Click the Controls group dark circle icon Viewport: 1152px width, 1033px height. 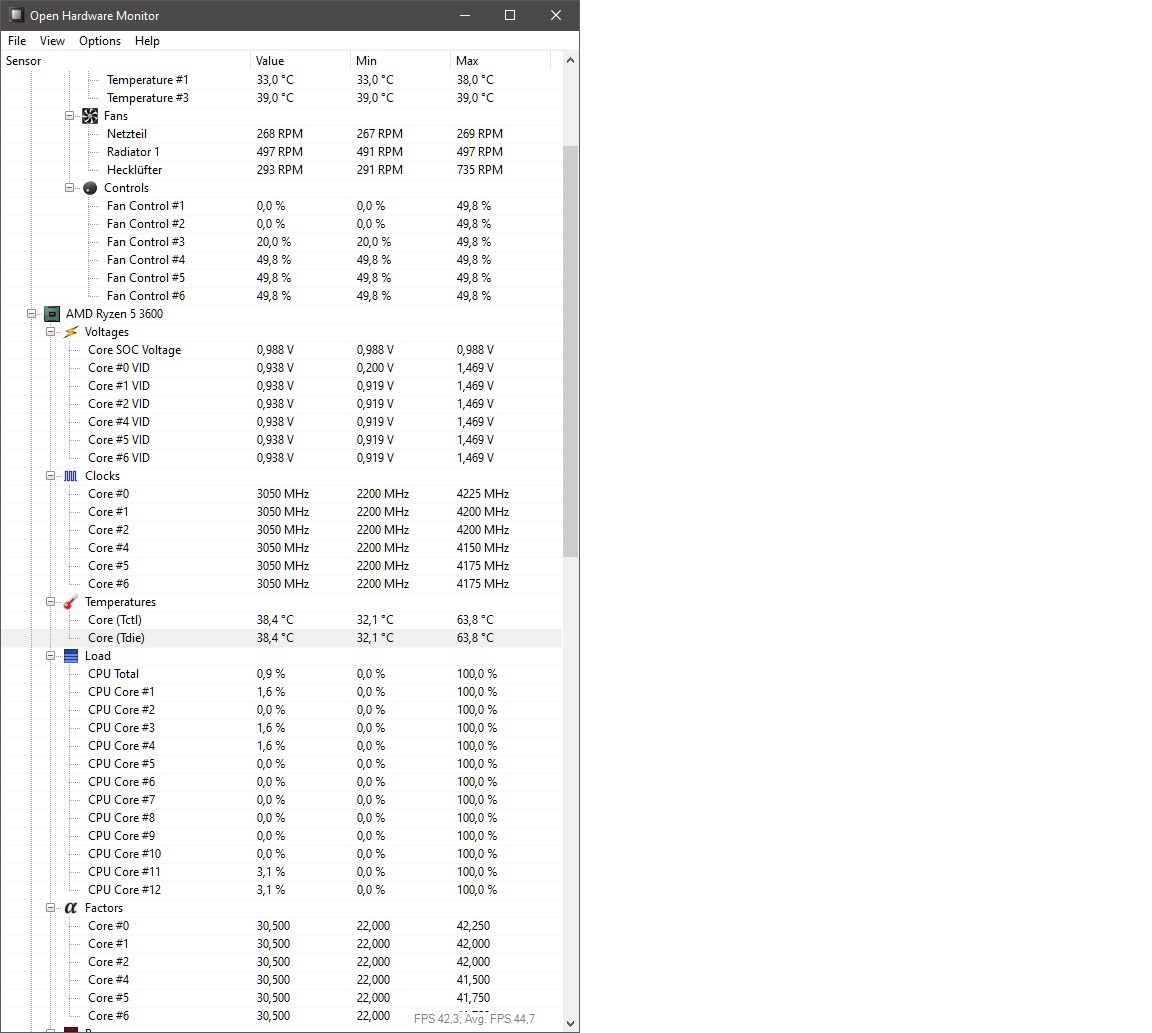tap(90, 188)
